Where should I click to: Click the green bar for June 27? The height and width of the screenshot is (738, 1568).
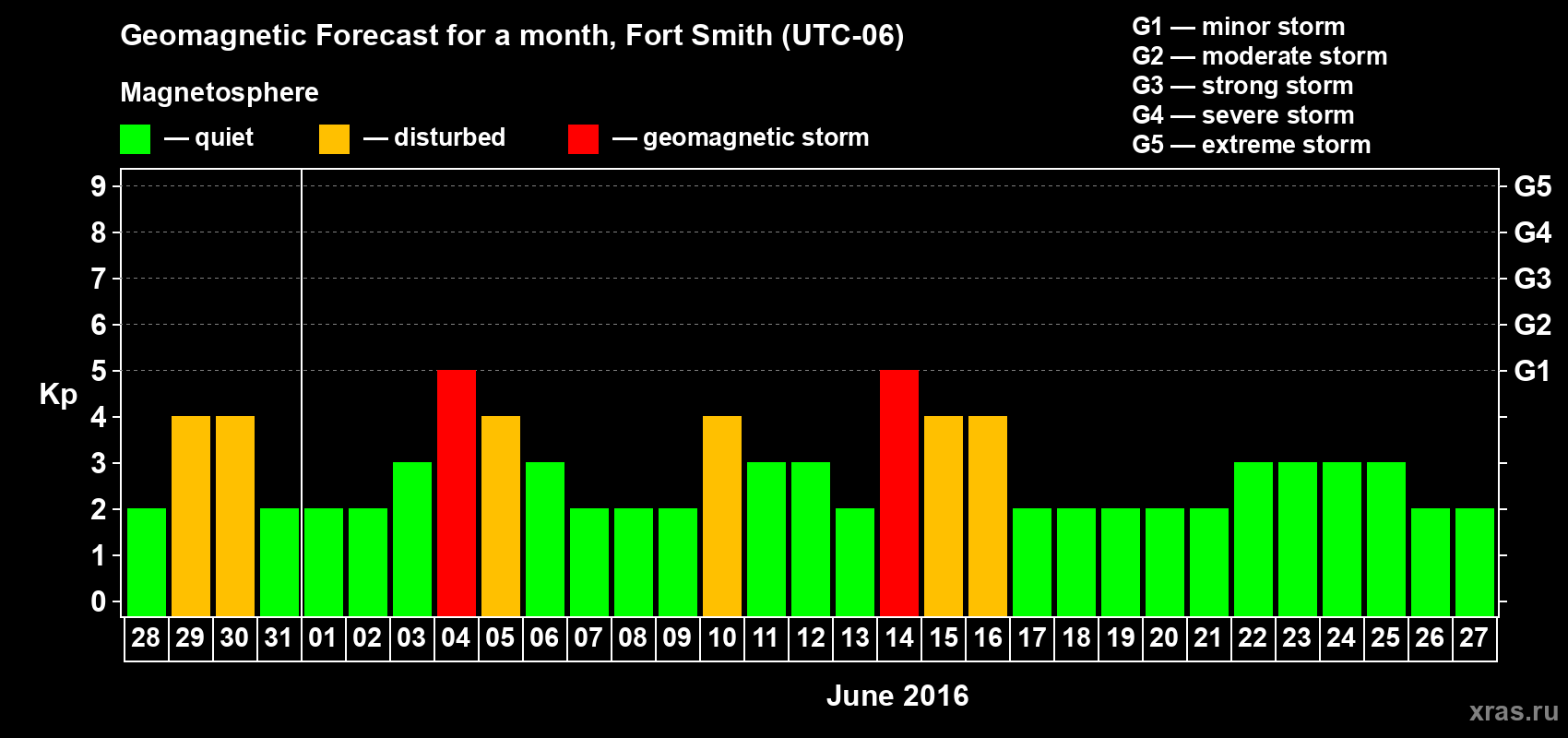(1475, 562)
